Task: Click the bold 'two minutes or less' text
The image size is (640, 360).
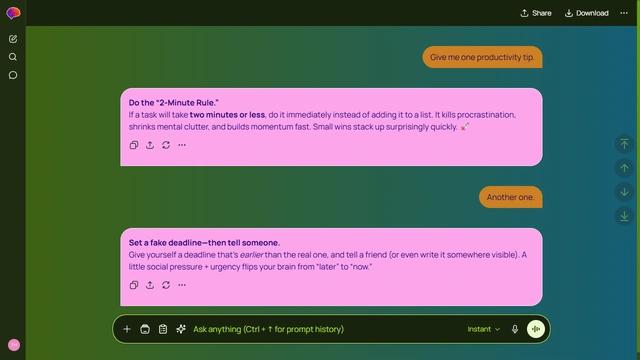Action: (227, 115)
